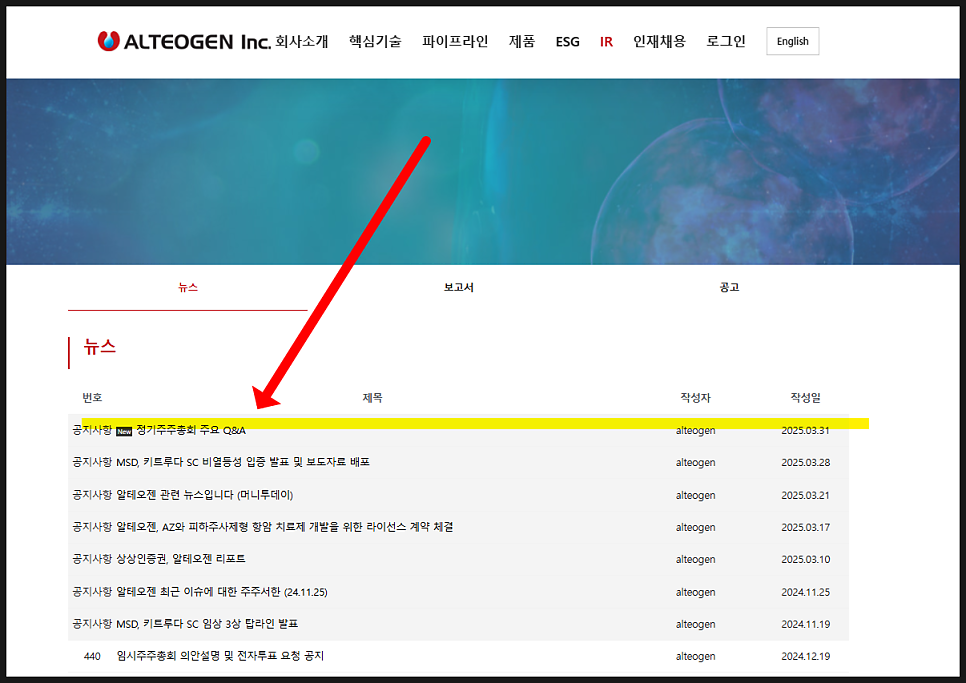Click the ALTEOGEN Inc. logo
The image size is (966, 683).
pos(184,41)
